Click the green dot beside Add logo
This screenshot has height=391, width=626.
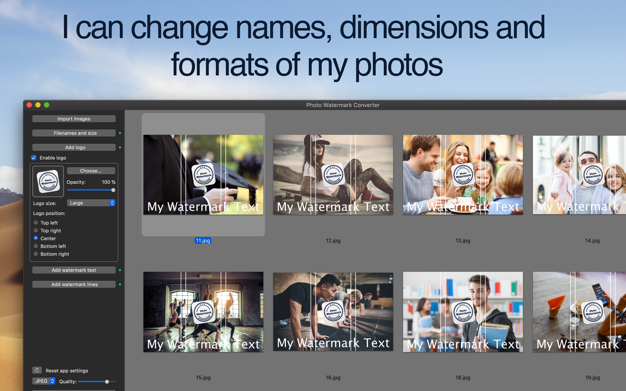[x=120, y=147]
